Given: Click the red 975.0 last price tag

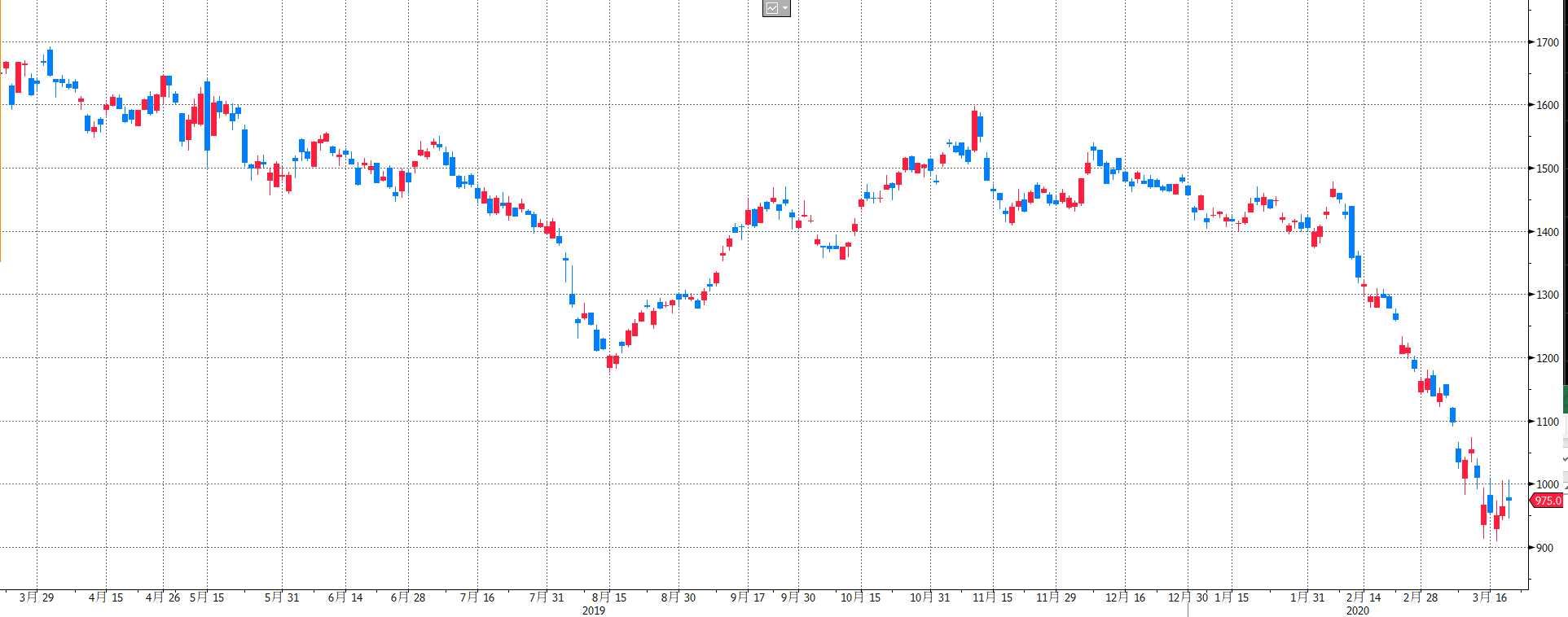Looking at the screenshot, I should [x=1547, y=501].
